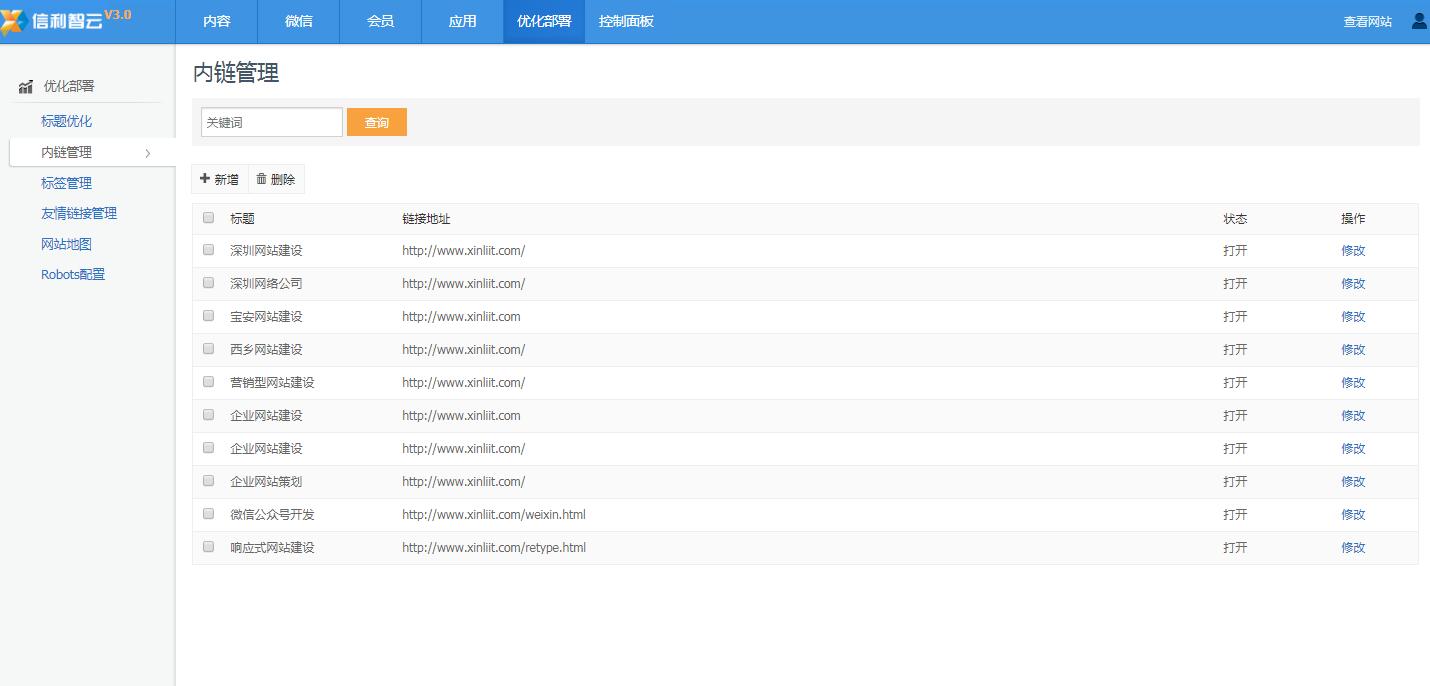
Task: Check the box for 深圳网站建设 row
Action: pyautogui.click(x=209, y=250)
